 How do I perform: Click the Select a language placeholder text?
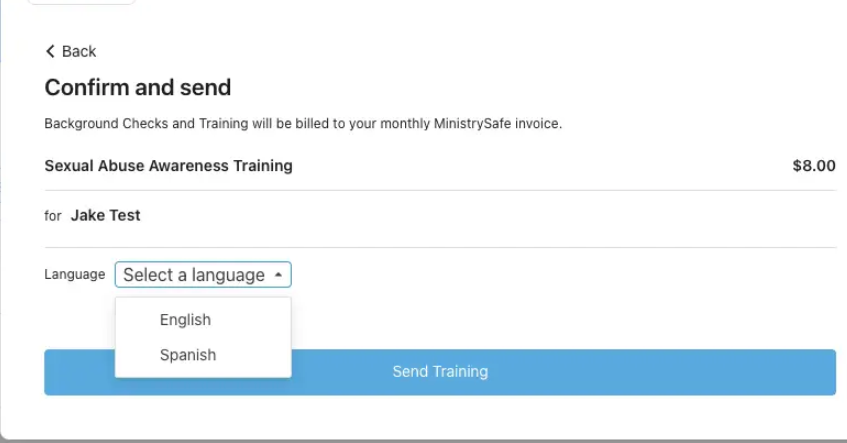[194, 275]
